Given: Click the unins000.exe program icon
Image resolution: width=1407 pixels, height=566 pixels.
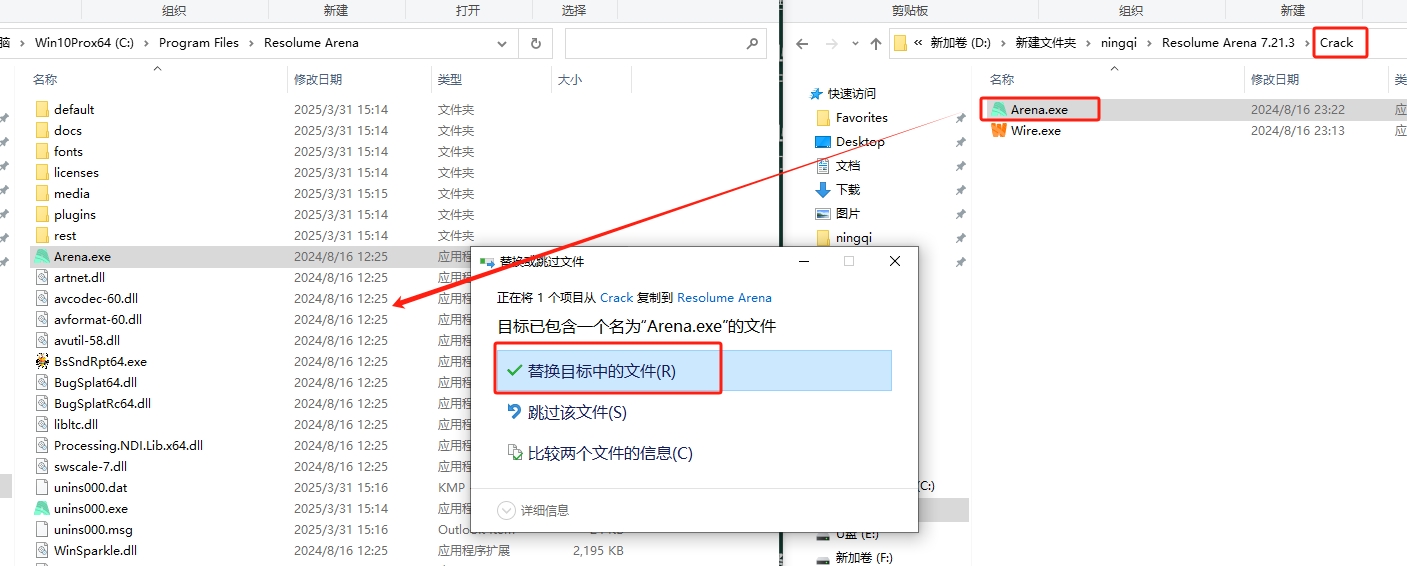Looking at the screenshot, I should [42, 508].
